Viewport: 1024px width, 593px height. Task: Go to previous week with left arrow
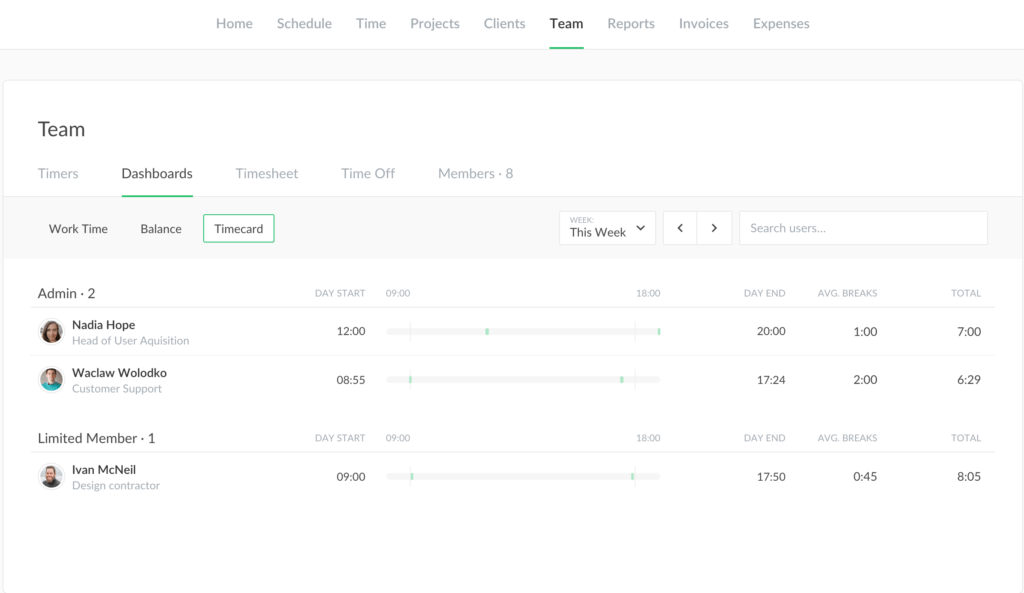coord(680,228)
